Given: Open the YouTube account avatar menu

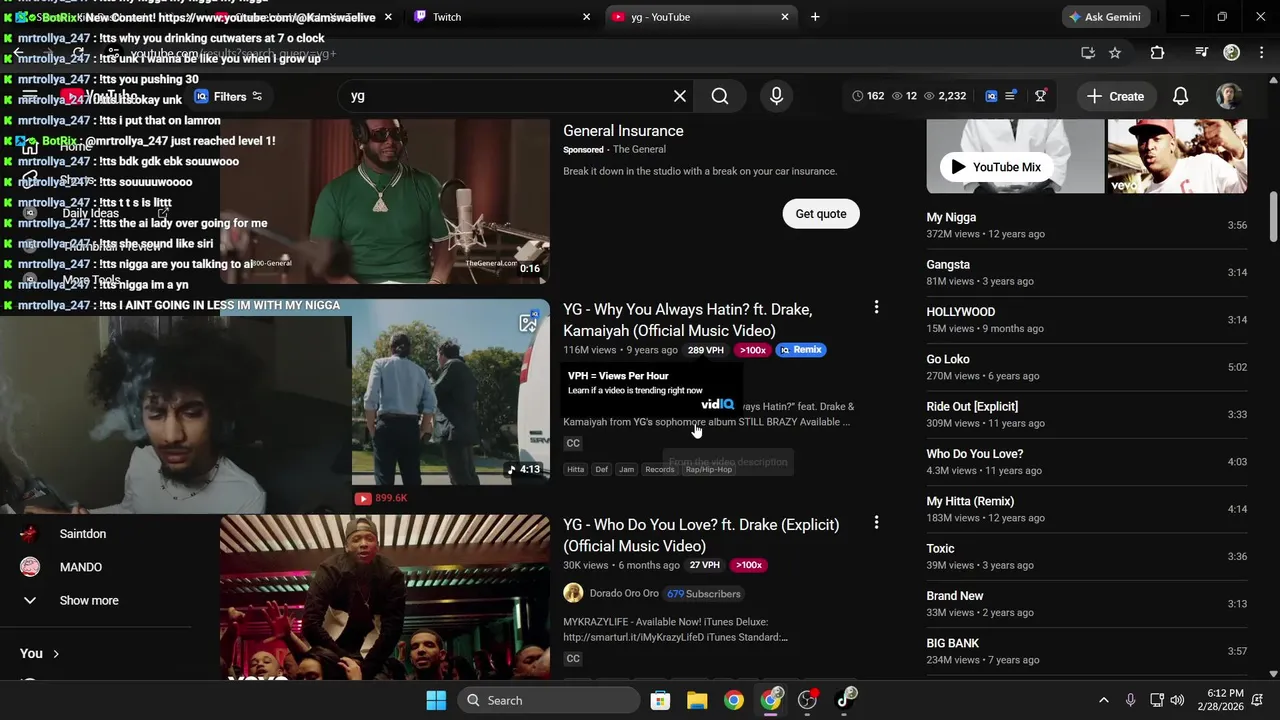Looking at the screenshot, I should [1228, 96].
